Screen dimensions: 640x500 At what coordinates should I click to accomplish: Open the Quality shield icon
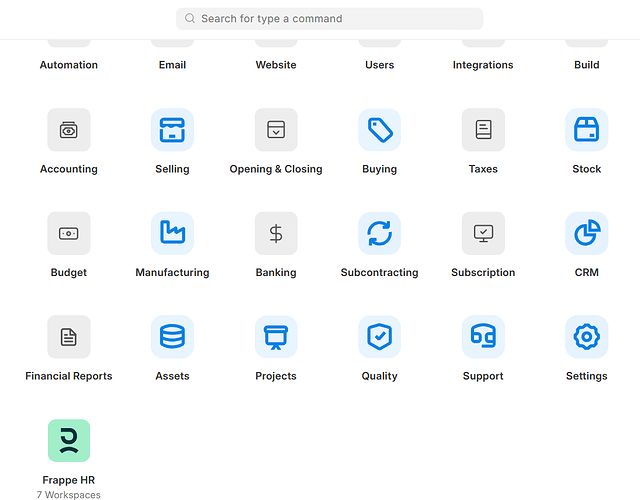380,337
